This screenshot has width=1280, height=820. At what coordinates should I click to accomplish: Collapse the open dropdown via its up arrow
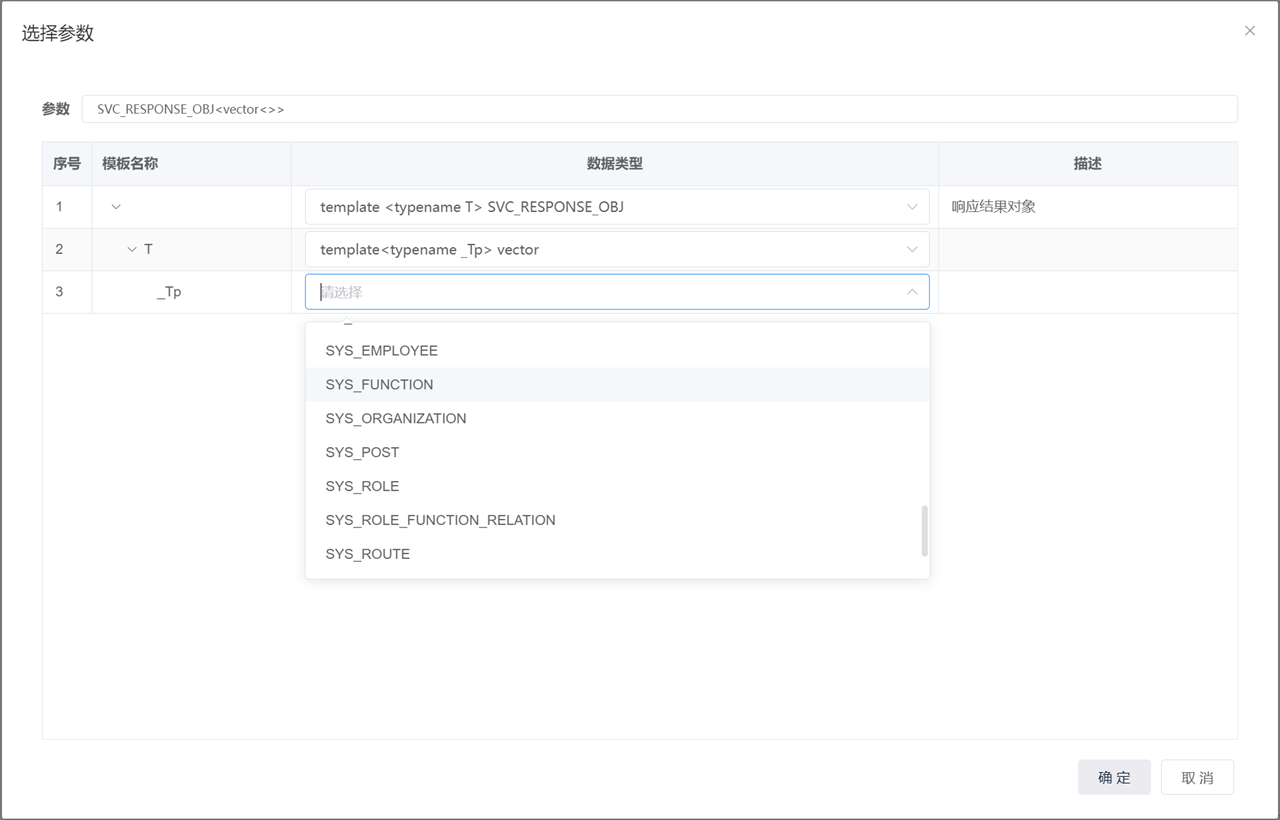(912, 292)
